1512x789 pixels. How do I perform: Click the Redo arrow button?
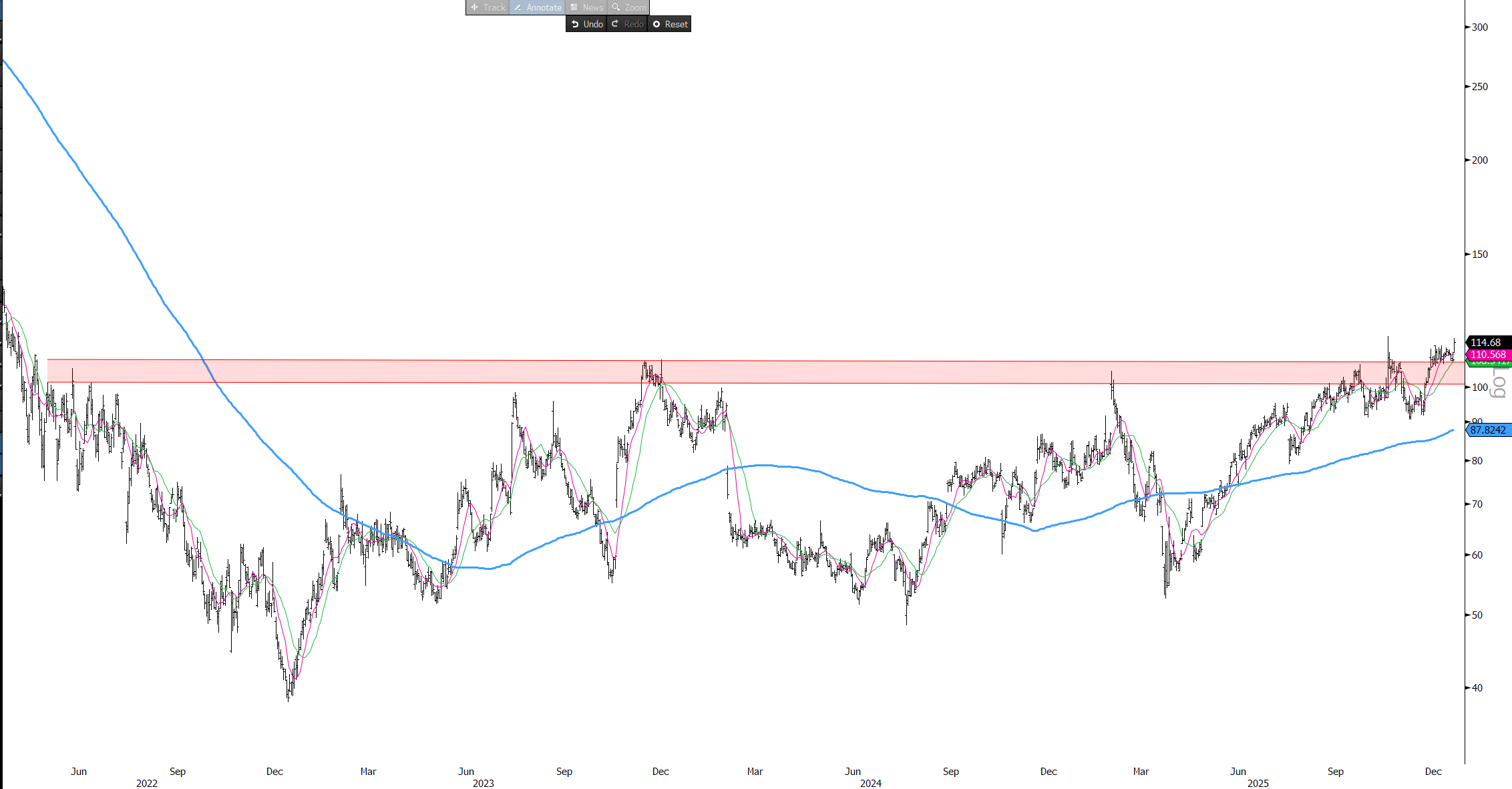(627, 24)
